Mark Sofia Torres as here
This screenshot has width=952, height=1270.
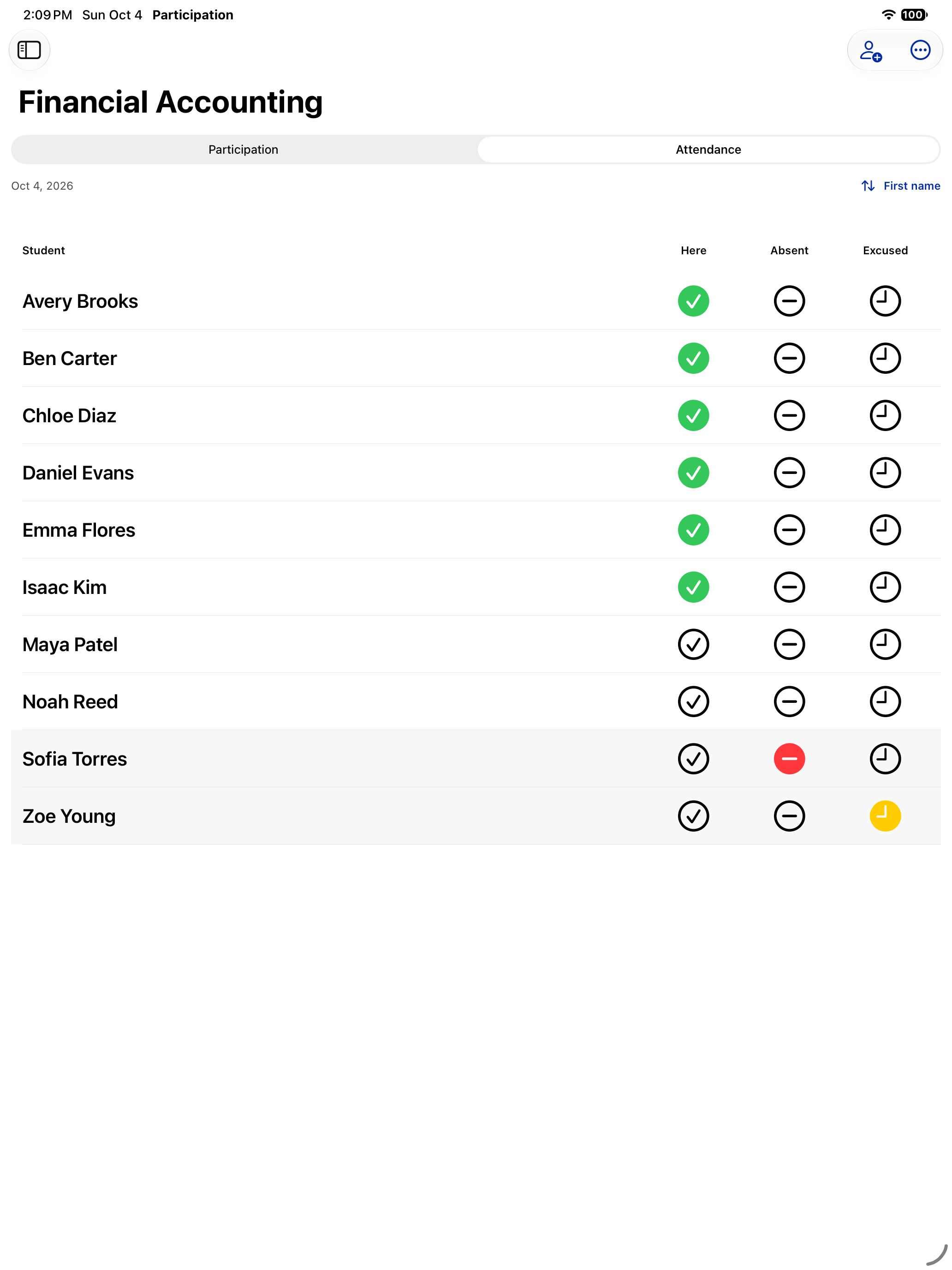693,758
